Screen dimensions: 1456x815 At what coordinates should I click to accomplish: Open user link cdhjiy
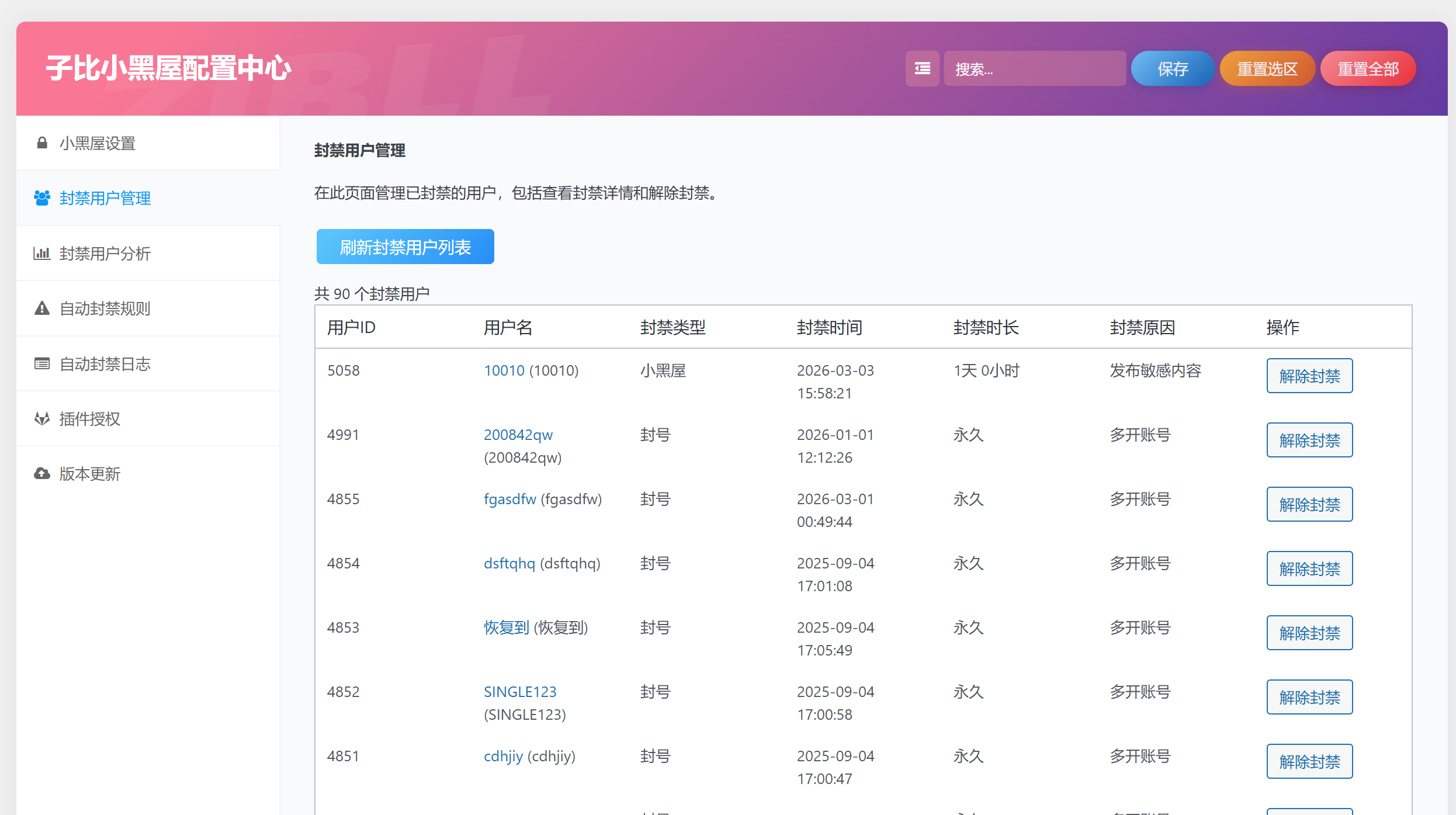[x=504, y=757]
